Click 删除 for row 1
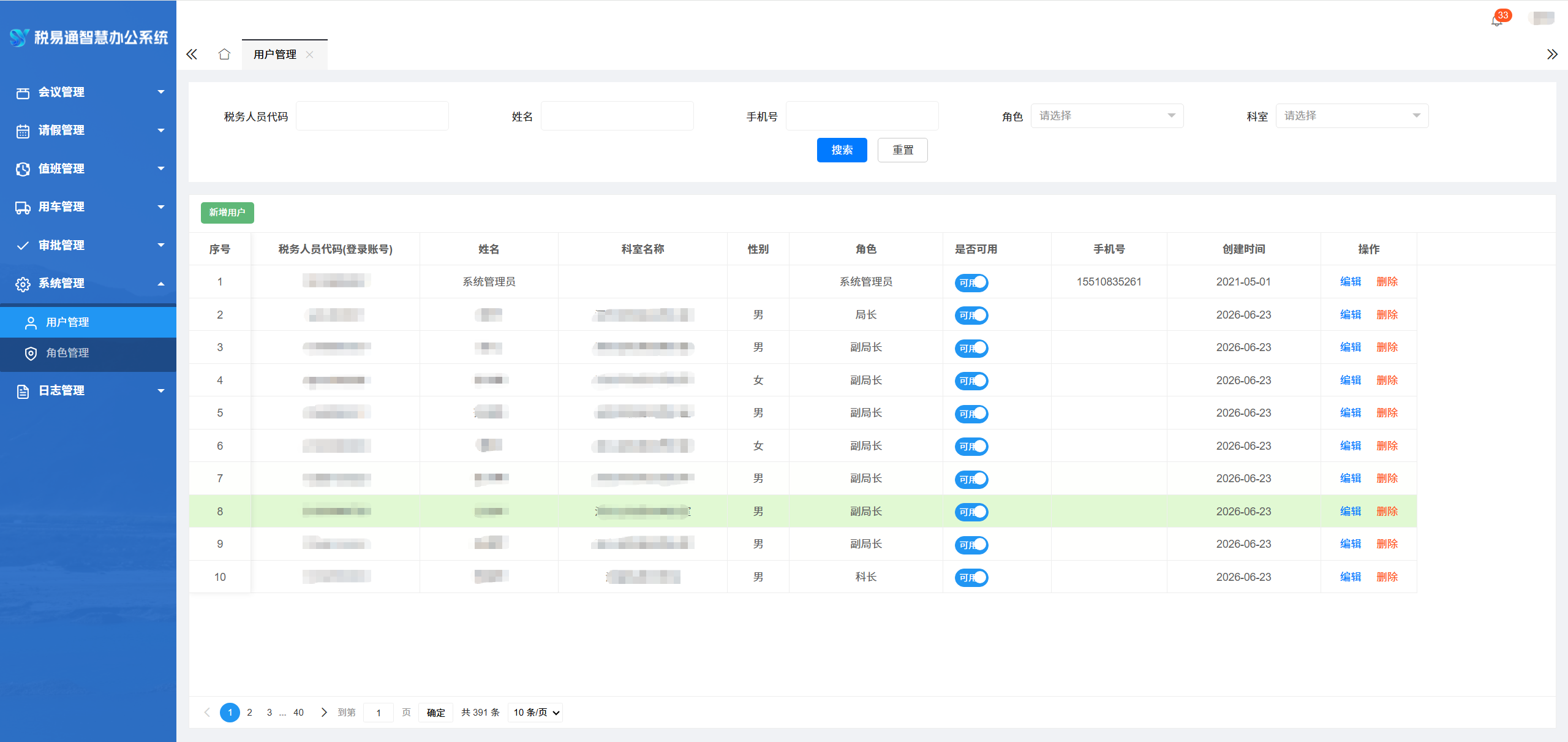The image size is (1568, 742). coord(1387,282)
